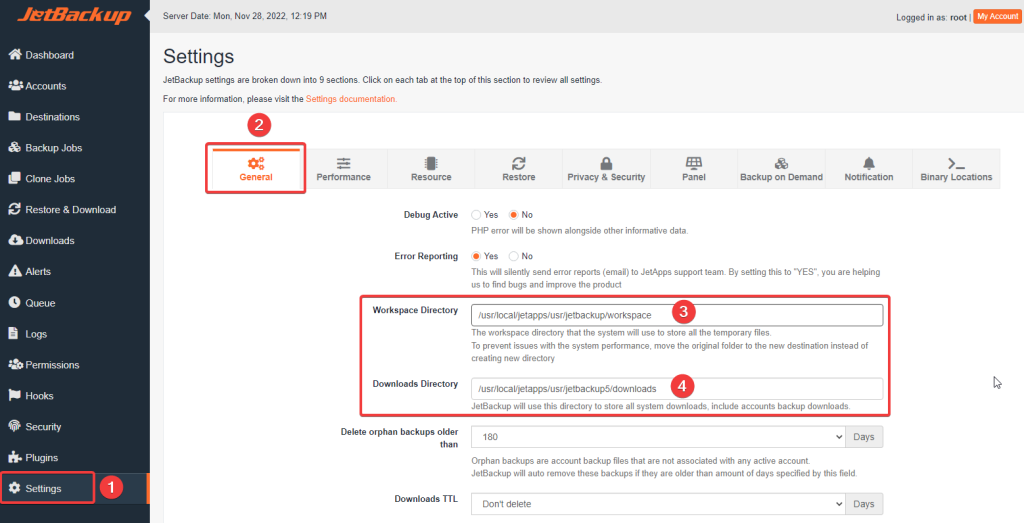This screenshot has width=1024, height=523.
Task: Click the 'Delete orphan backups older than' label
Action: (x=399, y=437)
